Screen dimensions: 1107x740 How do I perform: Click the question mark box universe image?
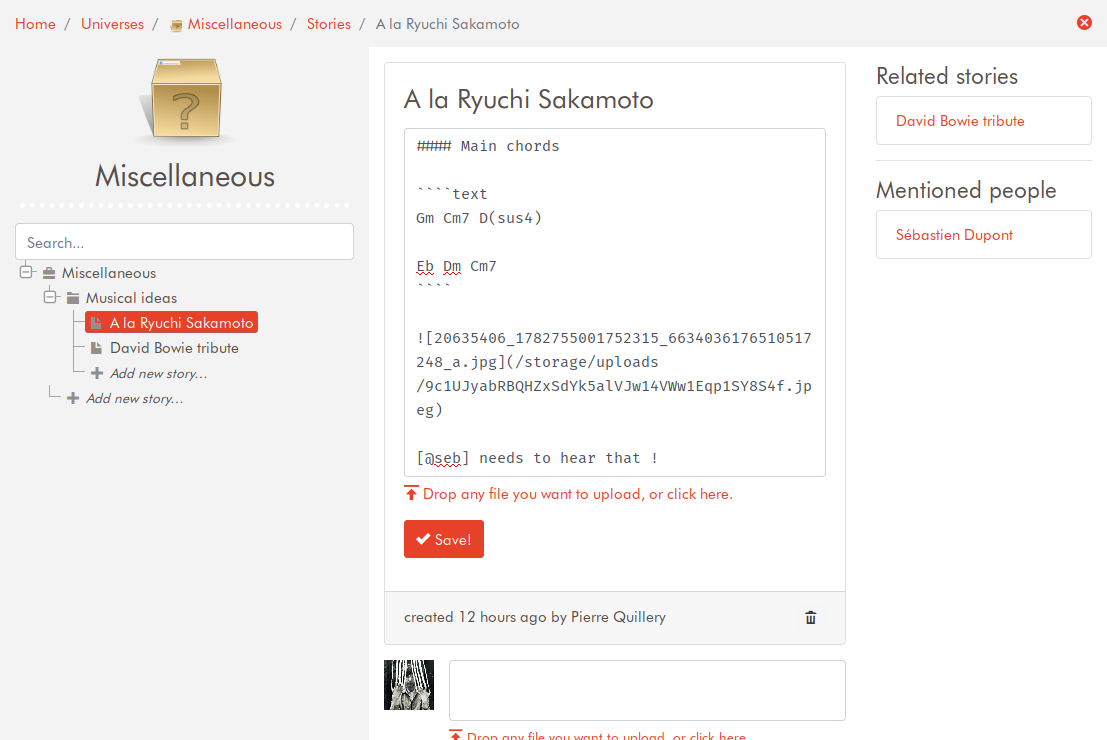pyautogui.click(x=185, y=100)
